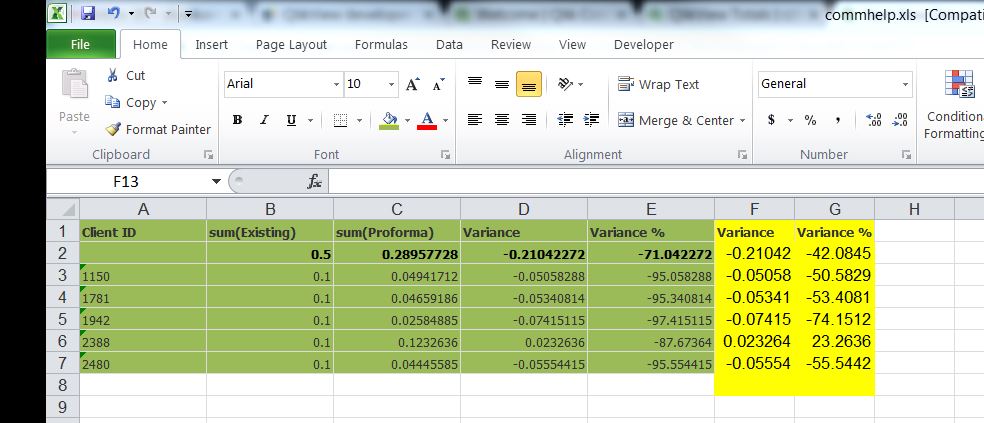
Task: Switch to the Insert tab
Action: 211,45
